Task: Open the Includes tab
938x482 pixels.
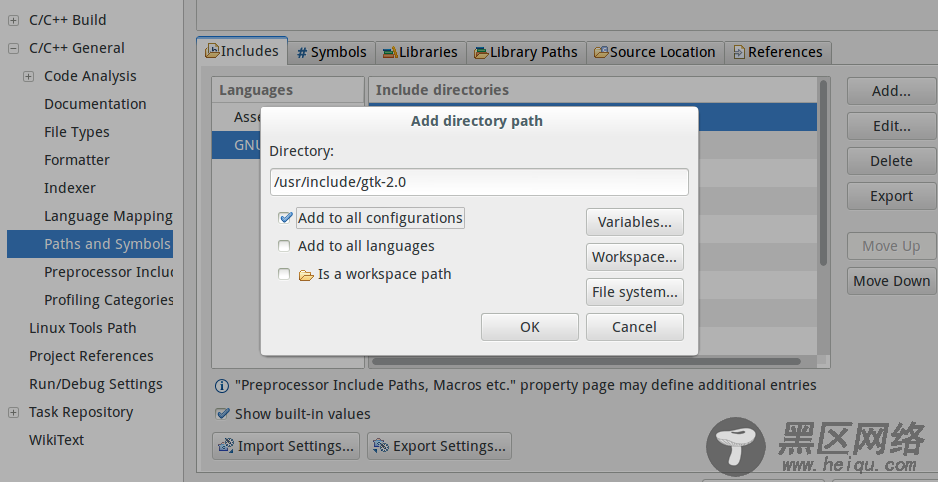Action: coord(242,51)
